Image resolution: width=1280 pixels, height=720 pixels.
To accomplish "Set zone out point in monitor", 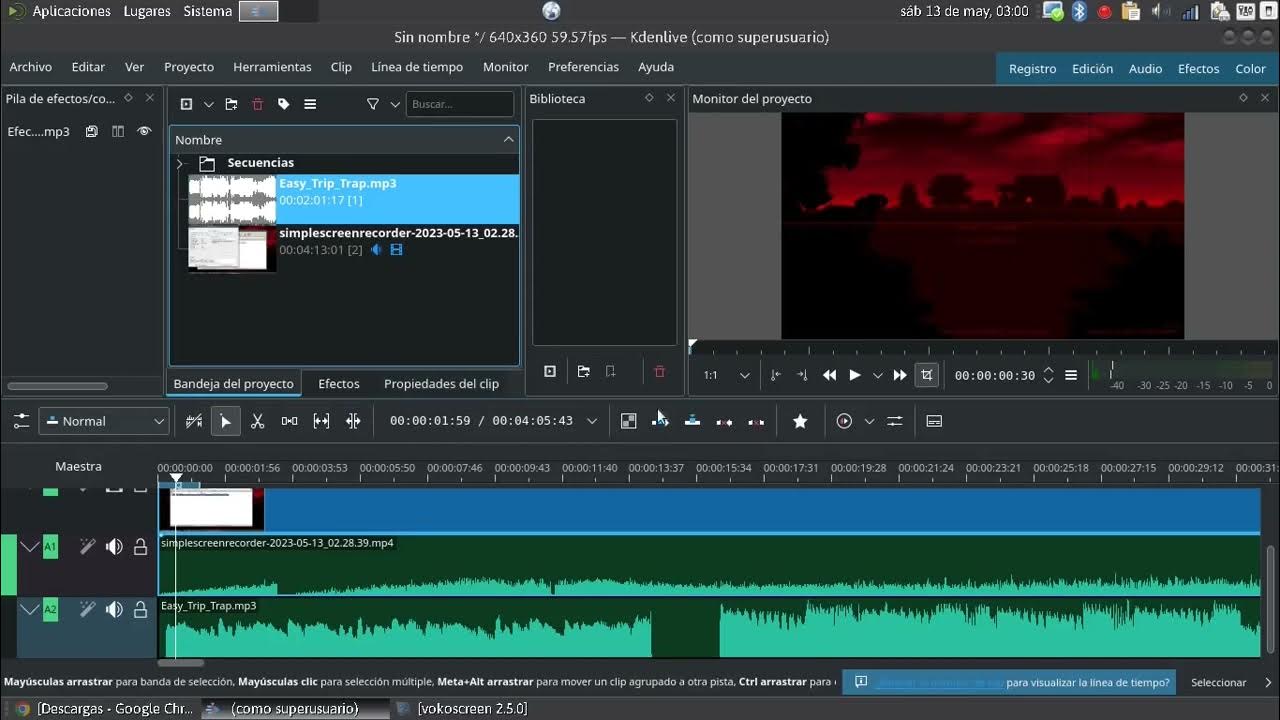I will pyautogui.click(x=802, y=375).
